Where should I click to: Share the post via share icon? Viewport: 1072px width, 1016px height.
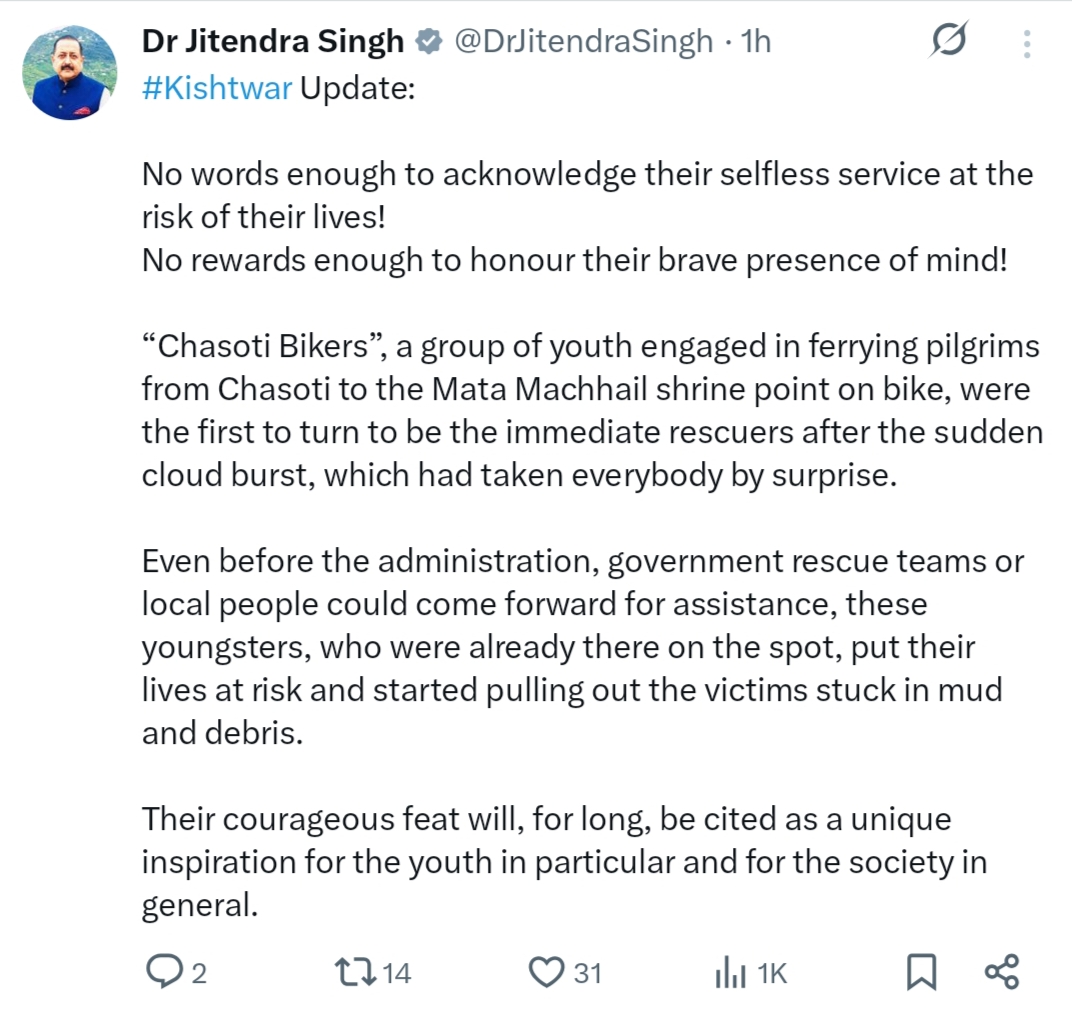point(1002,972)
